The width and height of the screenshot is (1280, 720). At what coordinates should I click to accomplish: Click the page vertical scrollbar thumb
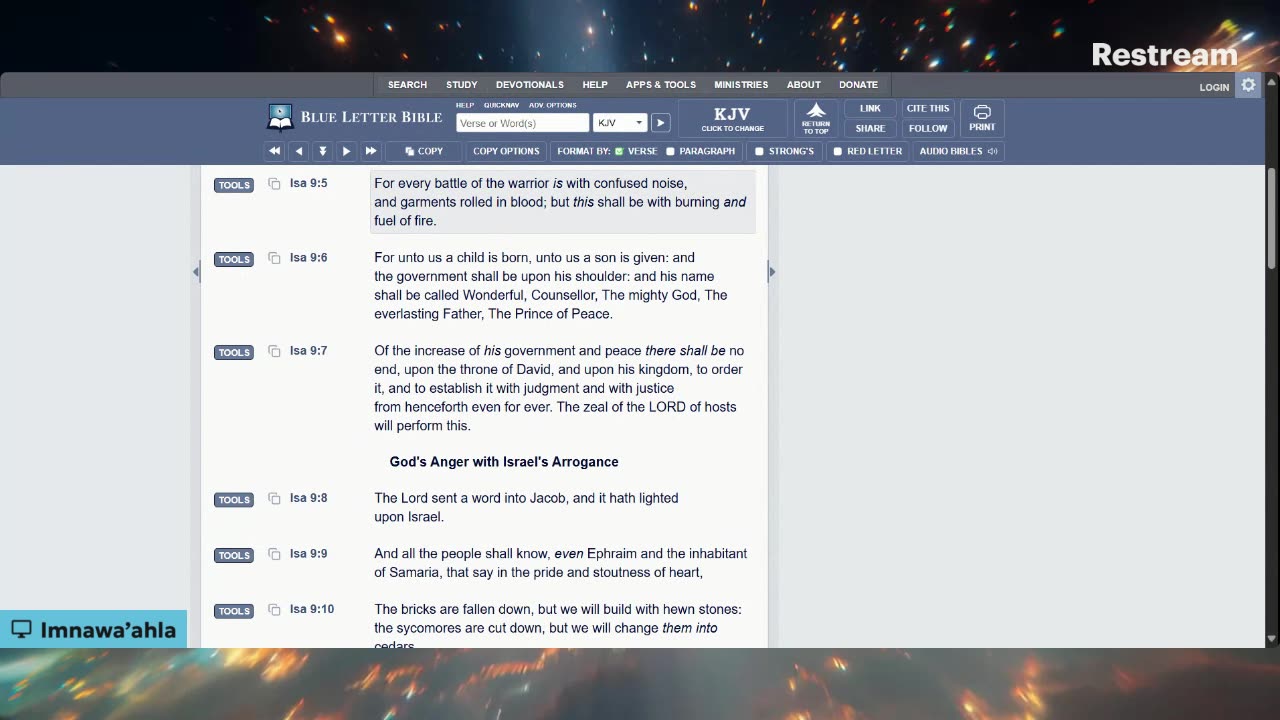point(1272,217)
